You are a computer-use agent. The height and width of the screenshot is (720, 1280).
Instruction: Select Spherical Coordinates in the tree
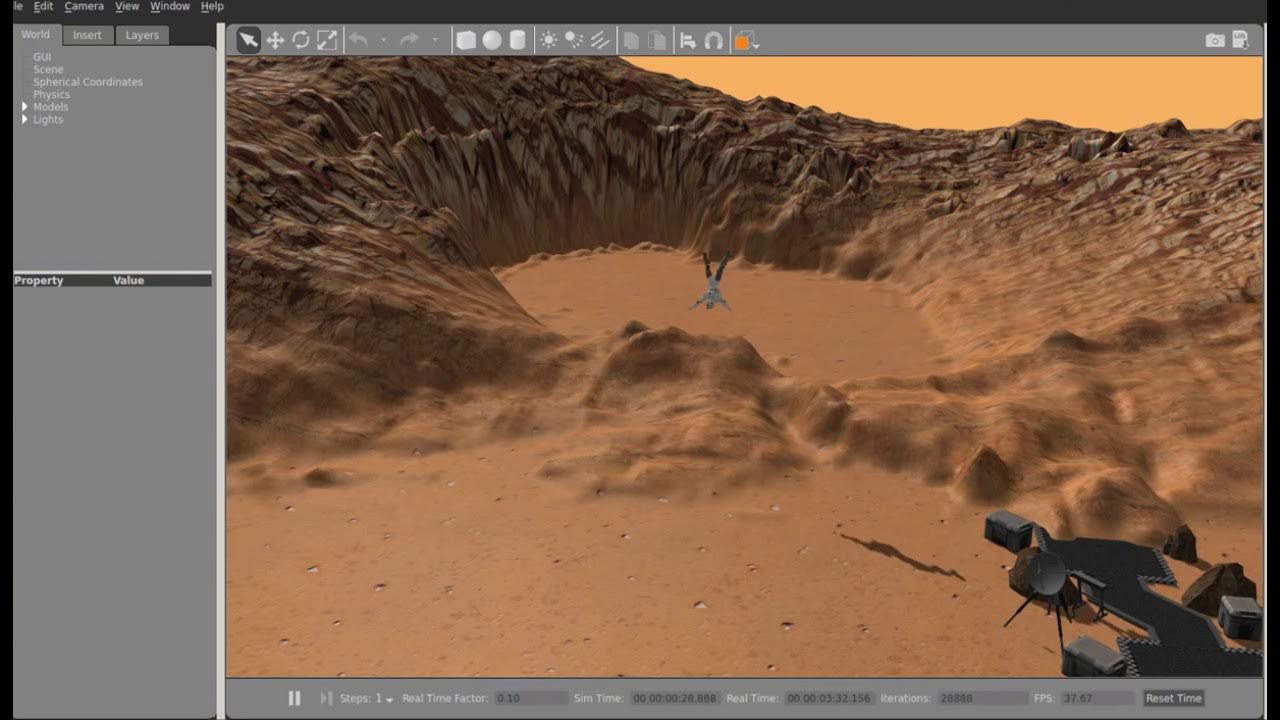pyautogui.click(x=88, y=82)
